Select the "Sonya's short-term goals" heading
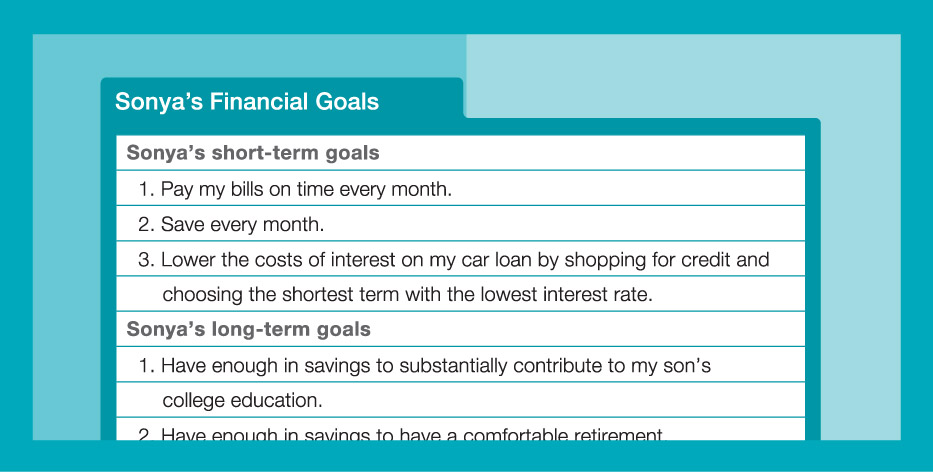The height and width of the screenshot is (472, 933). click(253, 154)
